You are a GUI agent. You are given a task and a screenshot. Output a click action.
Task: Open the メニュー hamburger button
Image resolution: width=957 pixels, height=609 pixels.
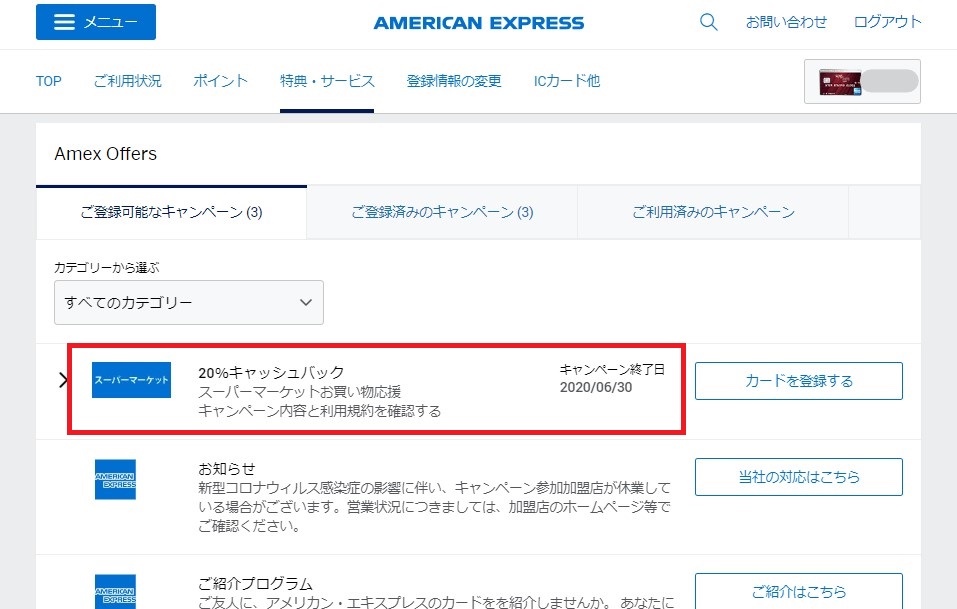click(96, 22)
